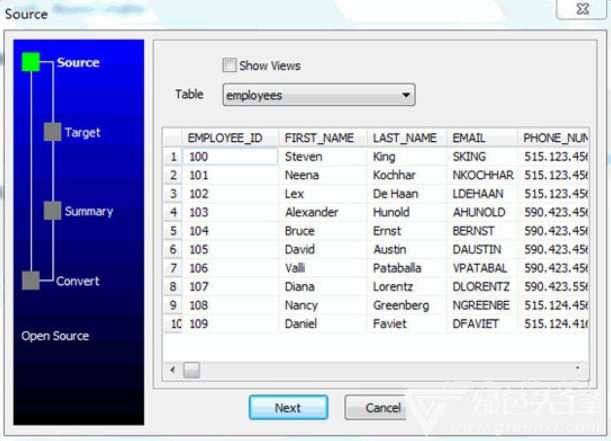Click the Next button
611x441 pixels.
pos(288,407)
